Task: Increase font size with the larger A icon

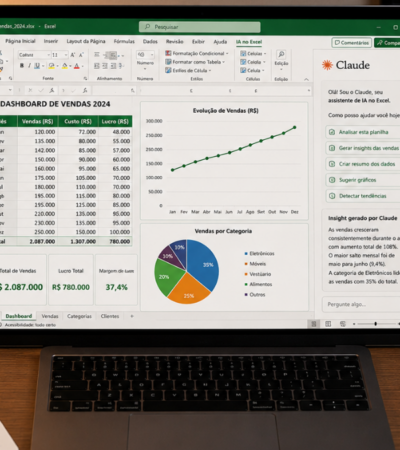Action: coord(73,55)
